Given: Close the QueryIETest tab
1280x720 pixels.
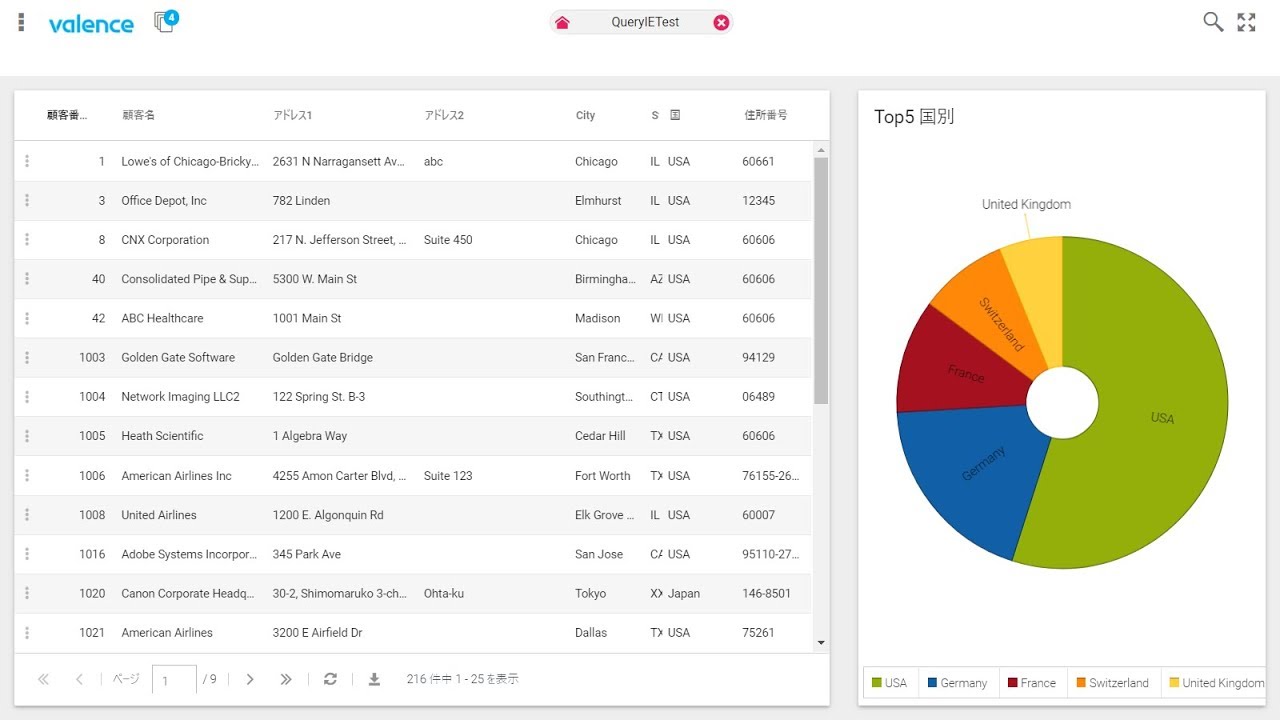Looking at the screenshot, I should [x=721, y=22].
